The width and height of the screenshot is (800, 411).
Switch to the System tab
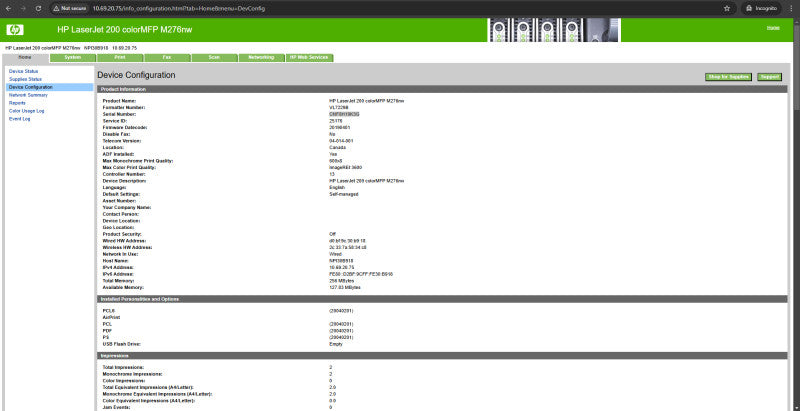click(x=73, y=58)
